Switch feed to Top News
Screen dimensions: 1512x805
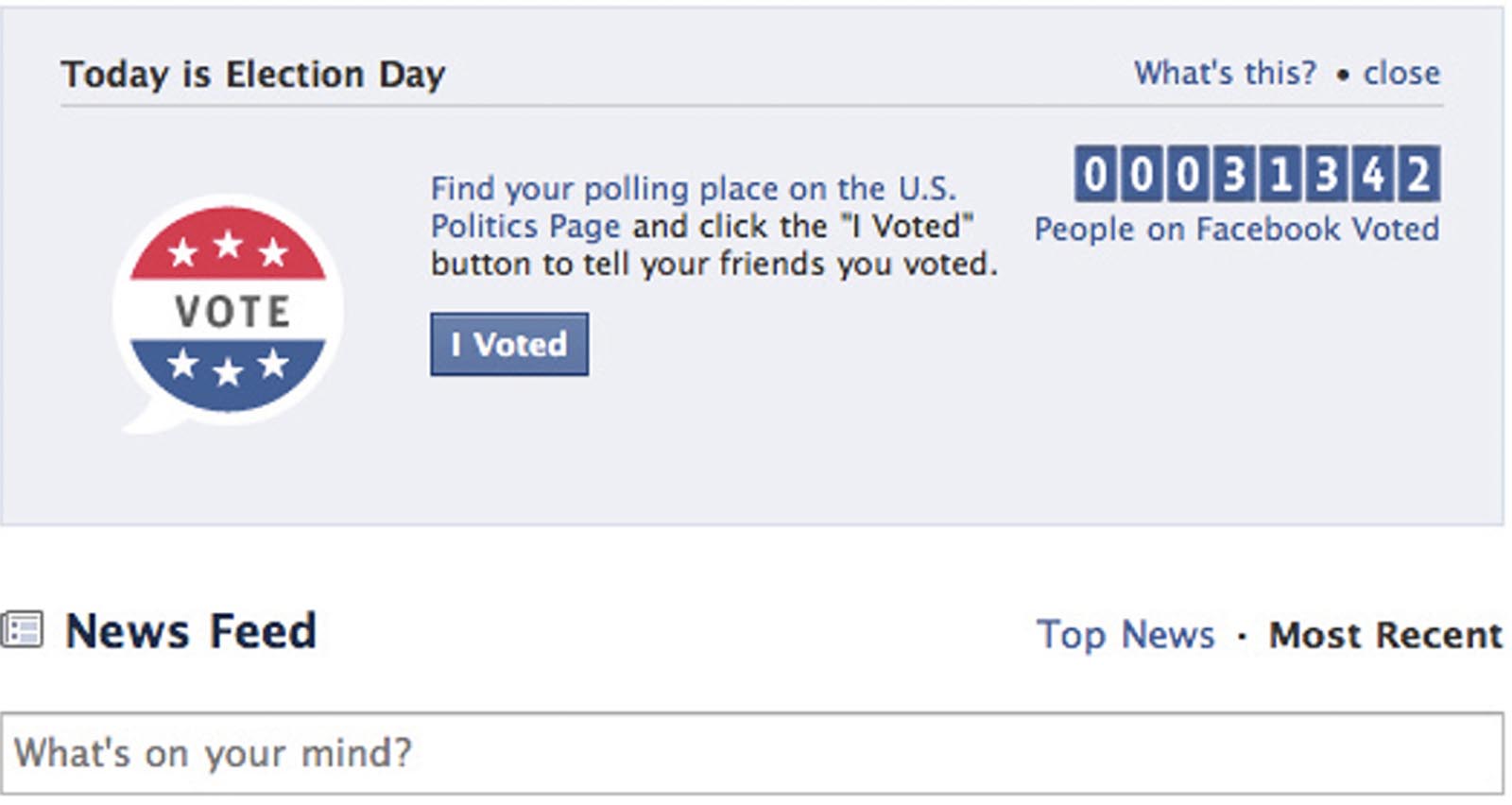pos(1125,634)
